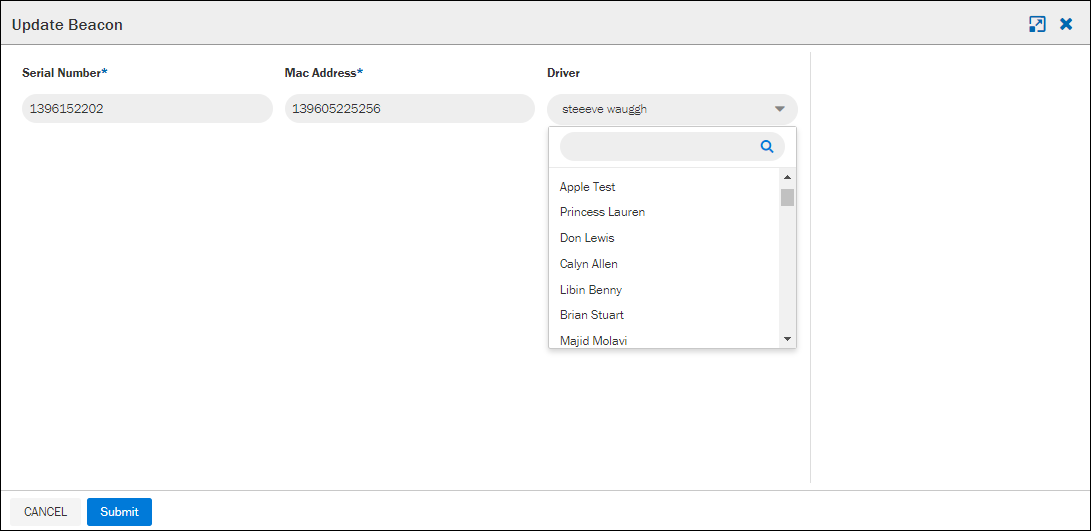Click the Mac Address input field

click(x=410, y=109)
